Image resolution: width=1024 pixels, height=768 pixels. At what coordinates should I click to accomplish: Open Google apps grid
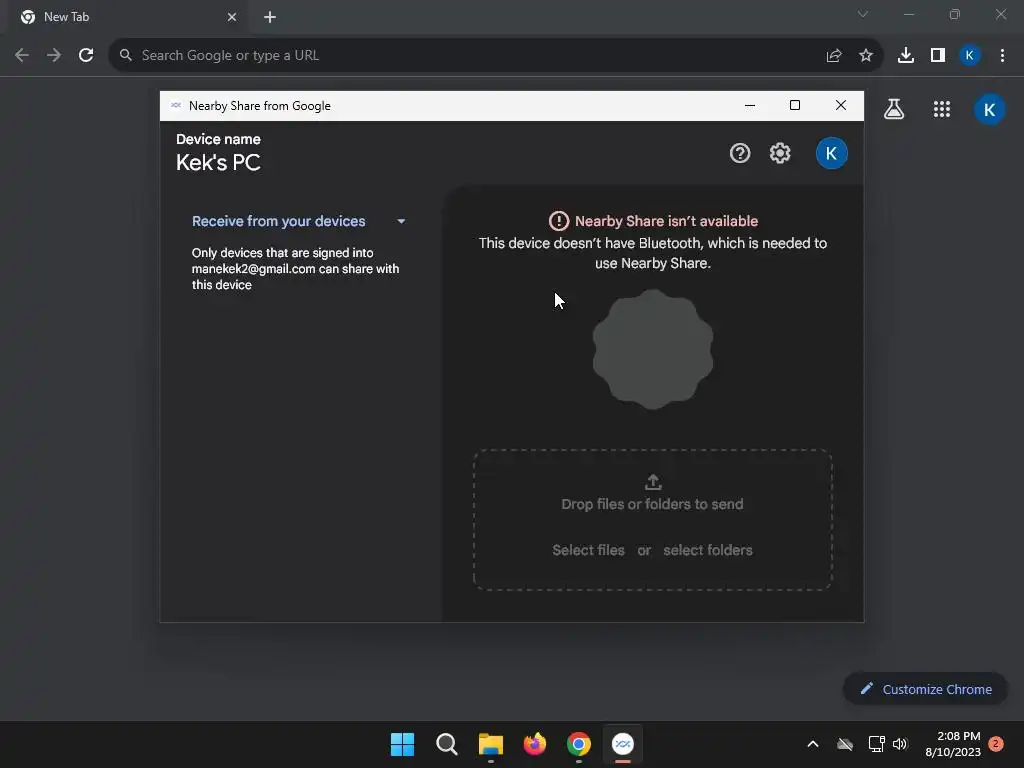(x=942, y=109)
